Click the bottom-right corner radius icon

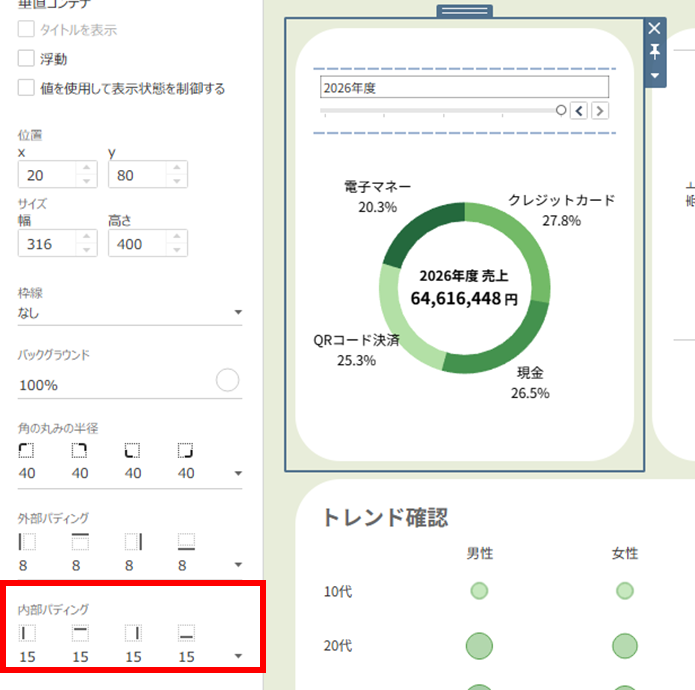186,451
